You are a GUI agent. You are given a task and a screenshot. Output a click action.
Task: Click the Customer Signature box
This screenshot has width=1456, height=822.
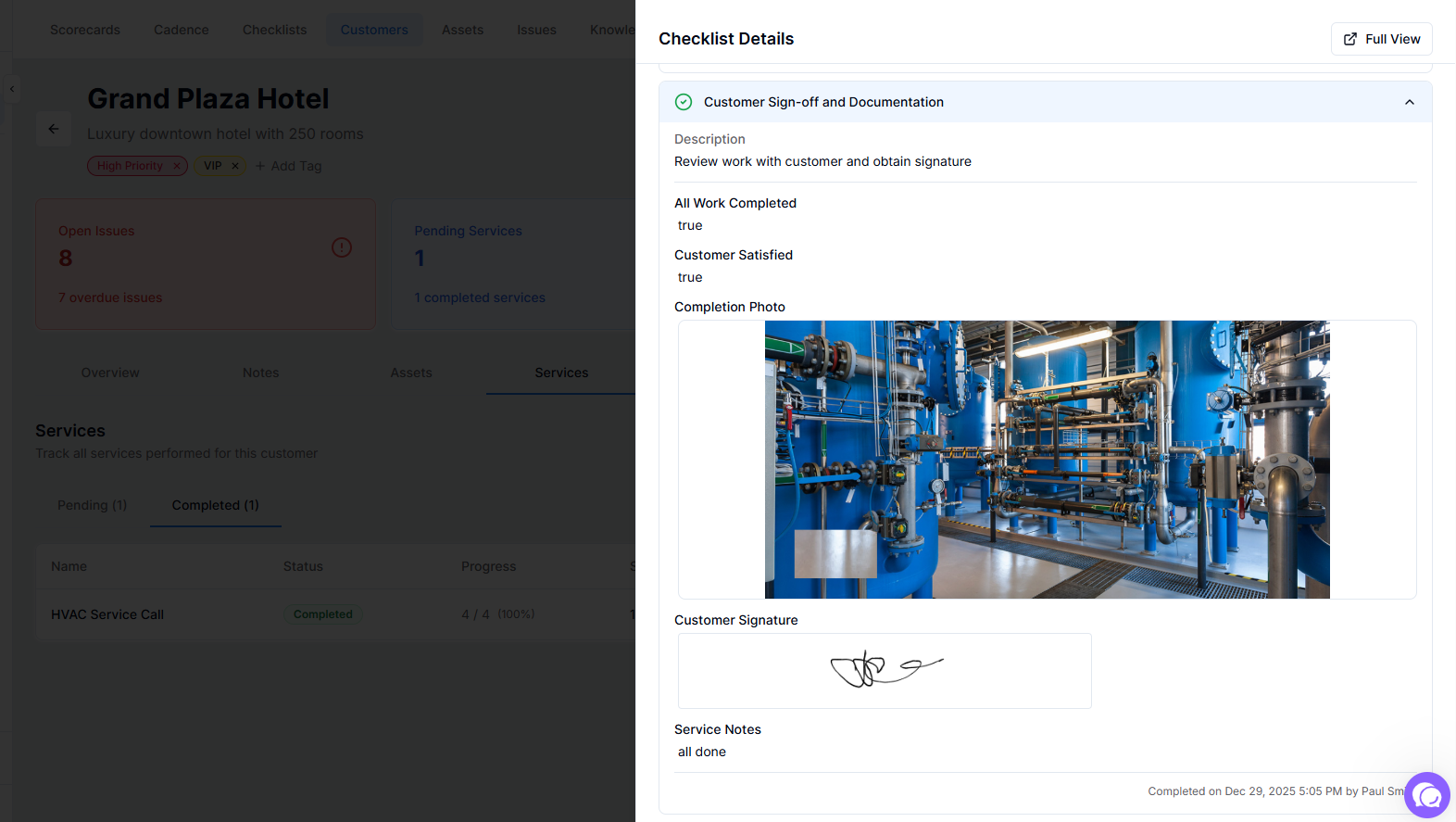[885, 671]
